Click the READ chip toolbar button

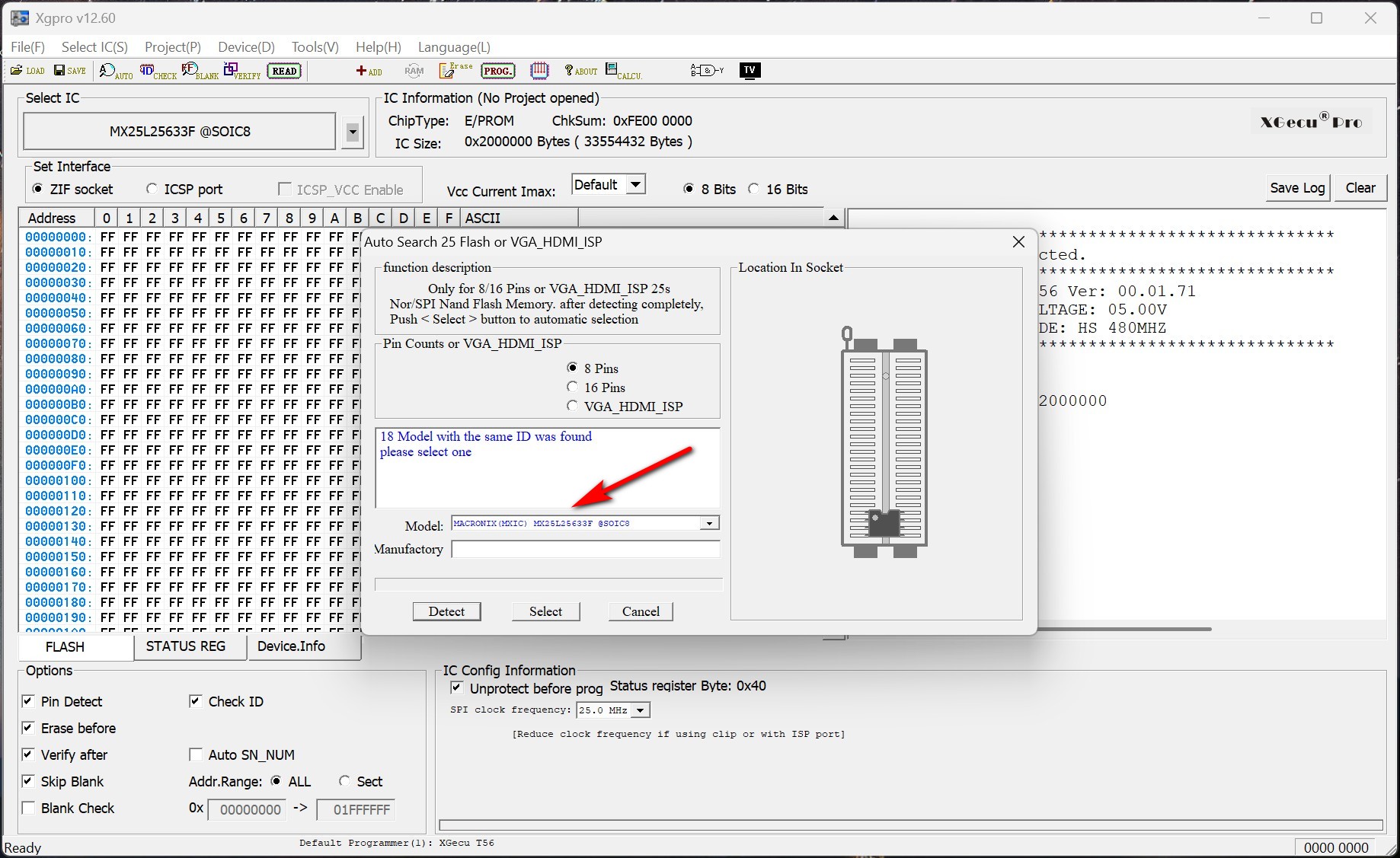(x=284, y=71)
